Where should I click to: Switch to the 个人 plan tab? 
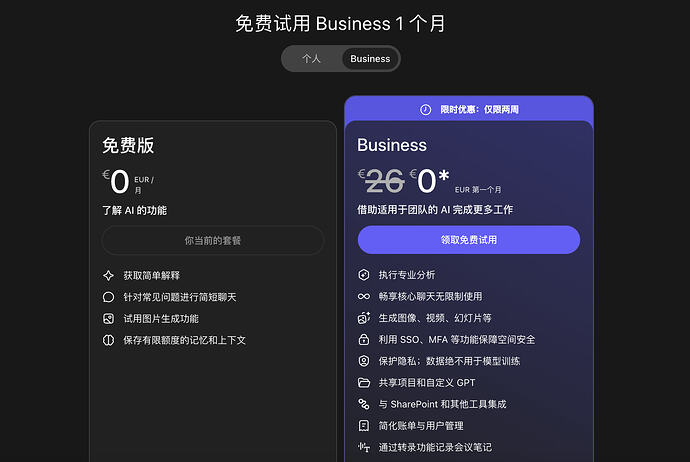(311, 59)
